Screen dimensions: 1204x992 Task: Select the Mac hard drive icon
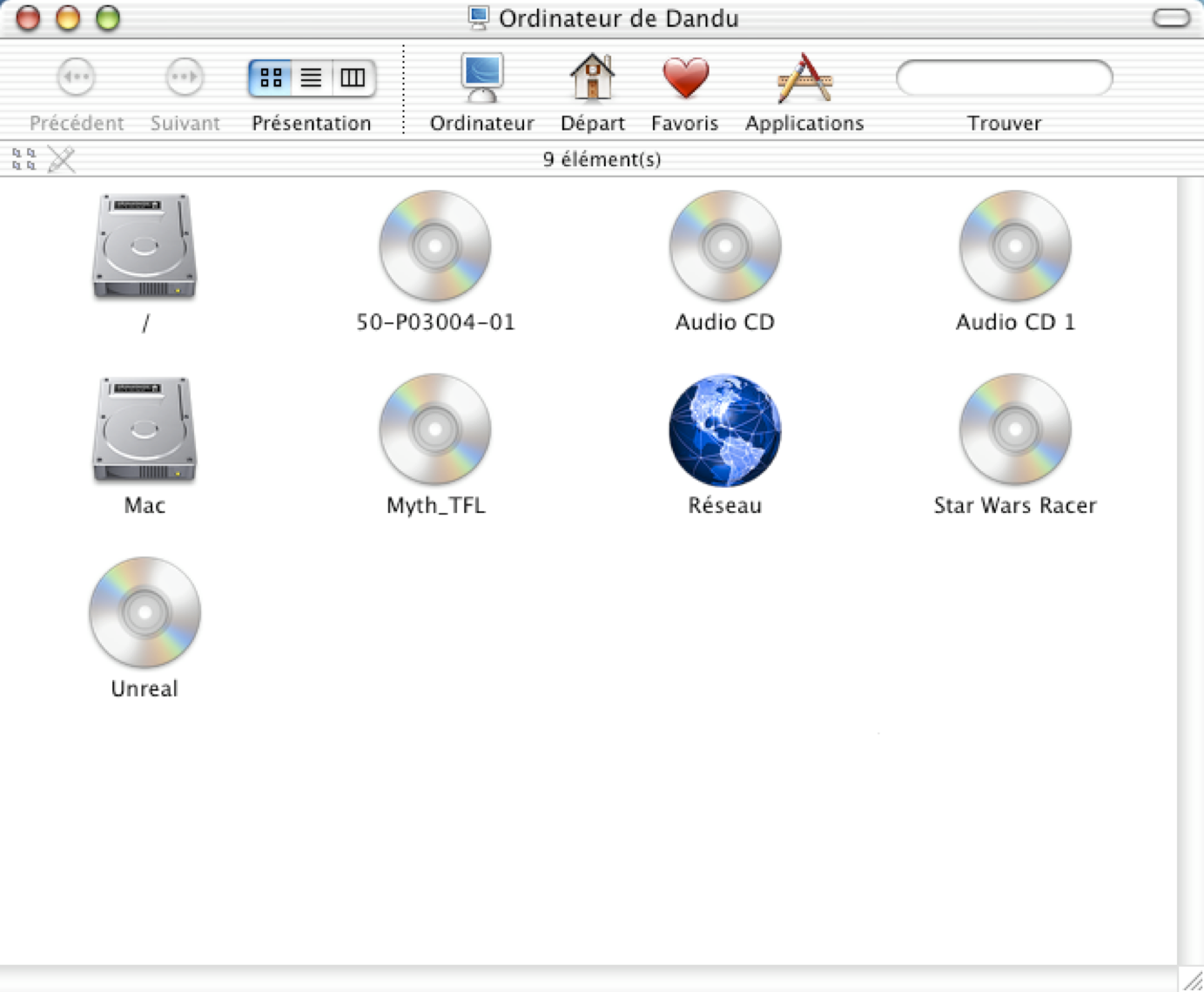pyautogui.click(x=145, y=429)
